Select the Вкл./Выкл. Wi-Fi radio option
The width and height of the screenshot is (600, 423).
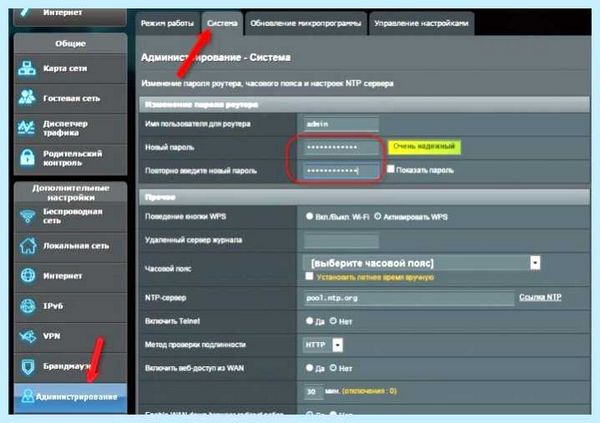pyautogui.click(x=309, y=216)
